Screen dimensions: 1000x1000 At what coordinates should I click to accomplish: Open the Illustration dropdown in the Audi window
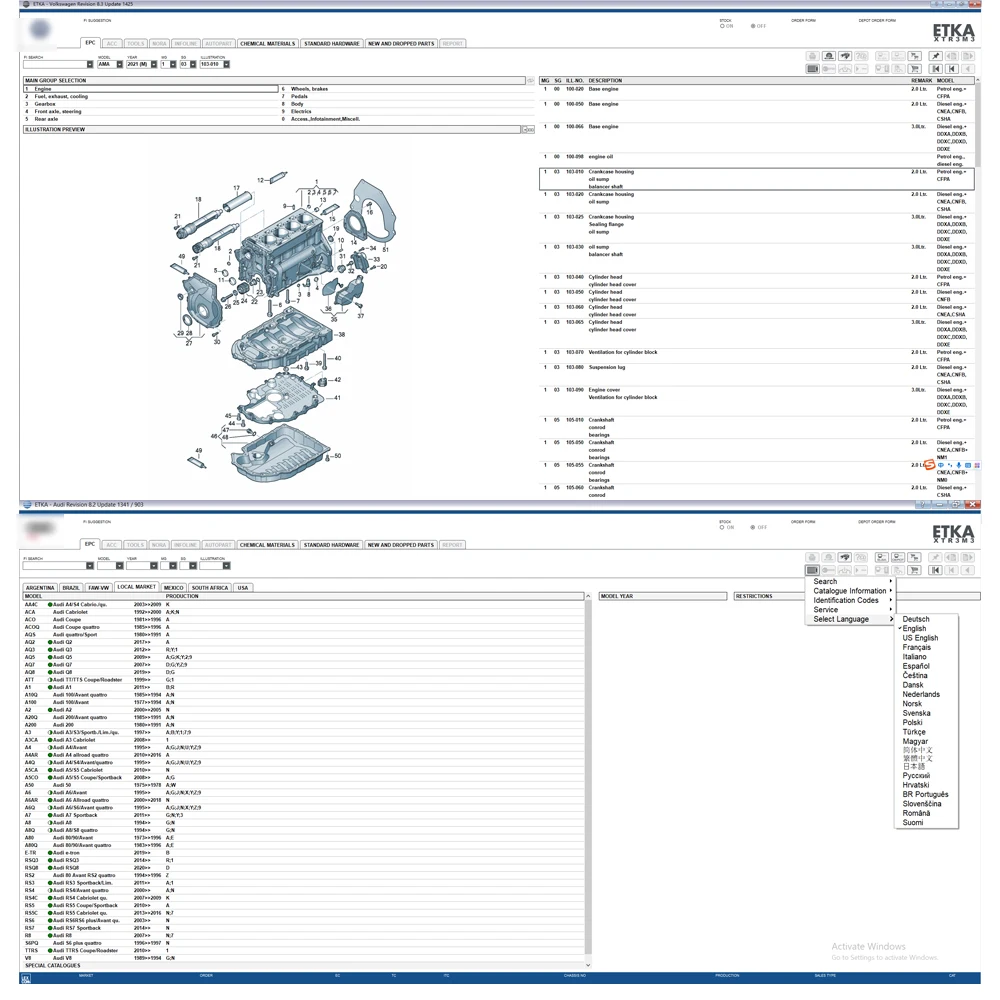[226, 566]
